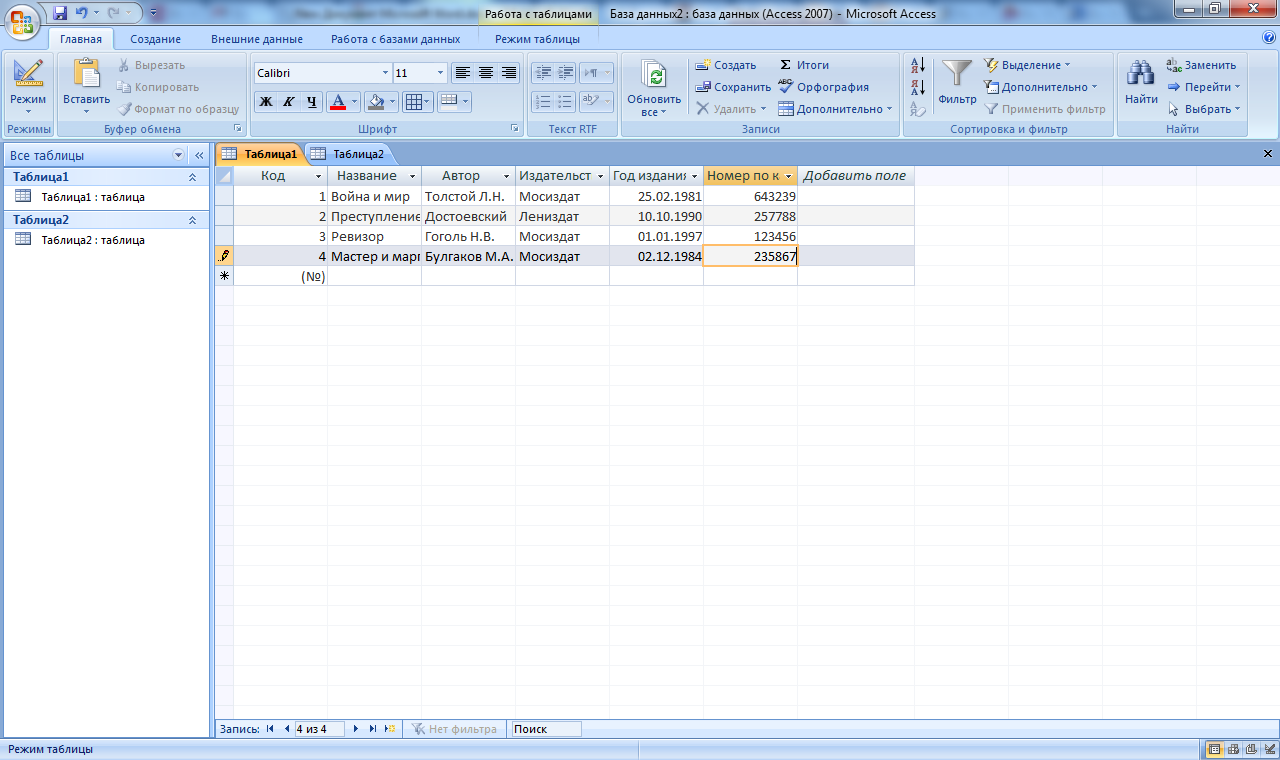This screenshot has height=760, width=1280.
Task: Select cell 123456
Action: click(x=750, y=236)
